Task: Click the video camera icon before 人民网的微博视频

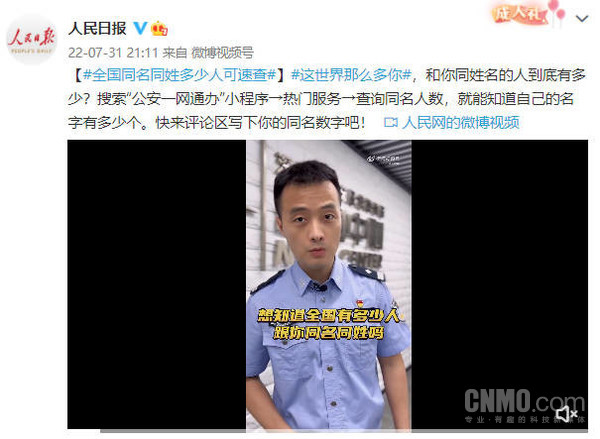Action: coord(391,122)
